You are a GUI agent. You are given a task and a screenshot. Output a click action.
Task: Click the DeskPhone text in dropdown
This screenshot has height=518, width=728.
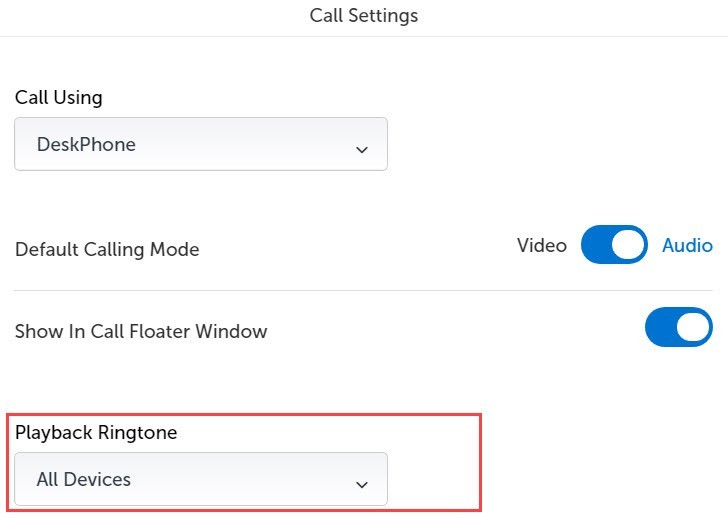point(86,144)
